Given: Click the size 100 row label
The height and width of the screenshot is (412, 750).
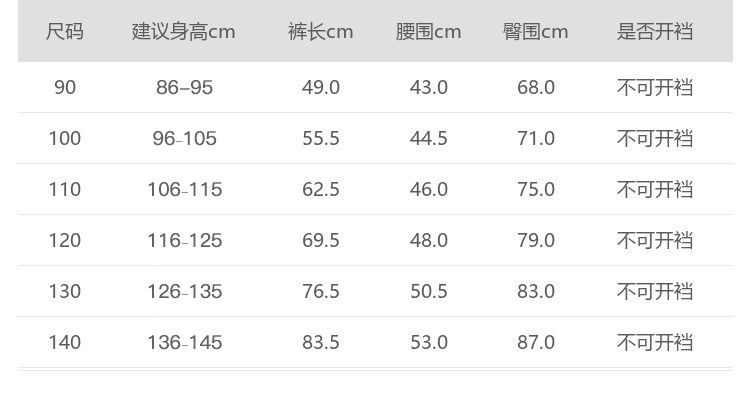Looking at the screenshot, I should pos(65,139).
